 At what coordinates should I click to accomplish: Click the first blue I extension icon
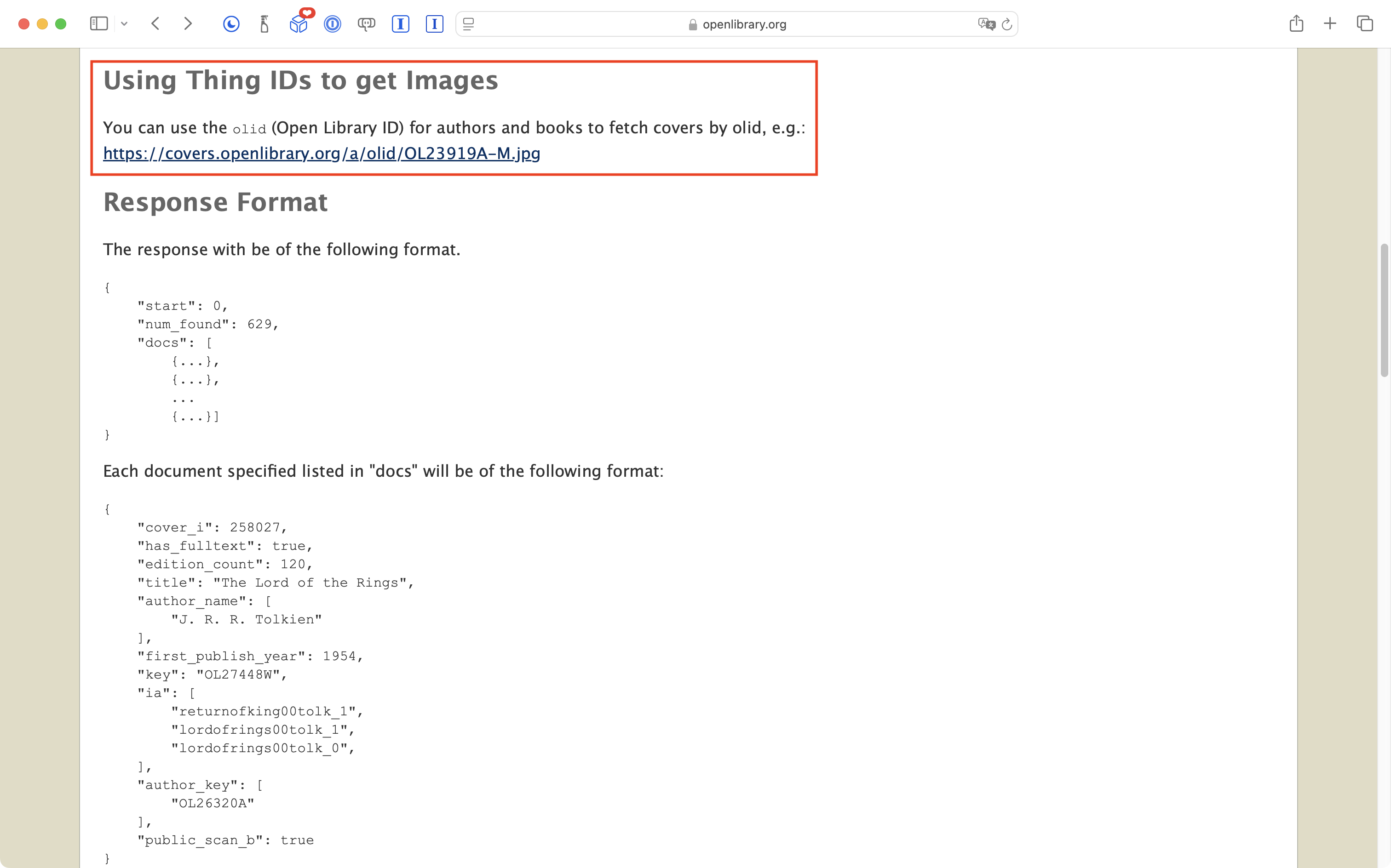(400, 24)
